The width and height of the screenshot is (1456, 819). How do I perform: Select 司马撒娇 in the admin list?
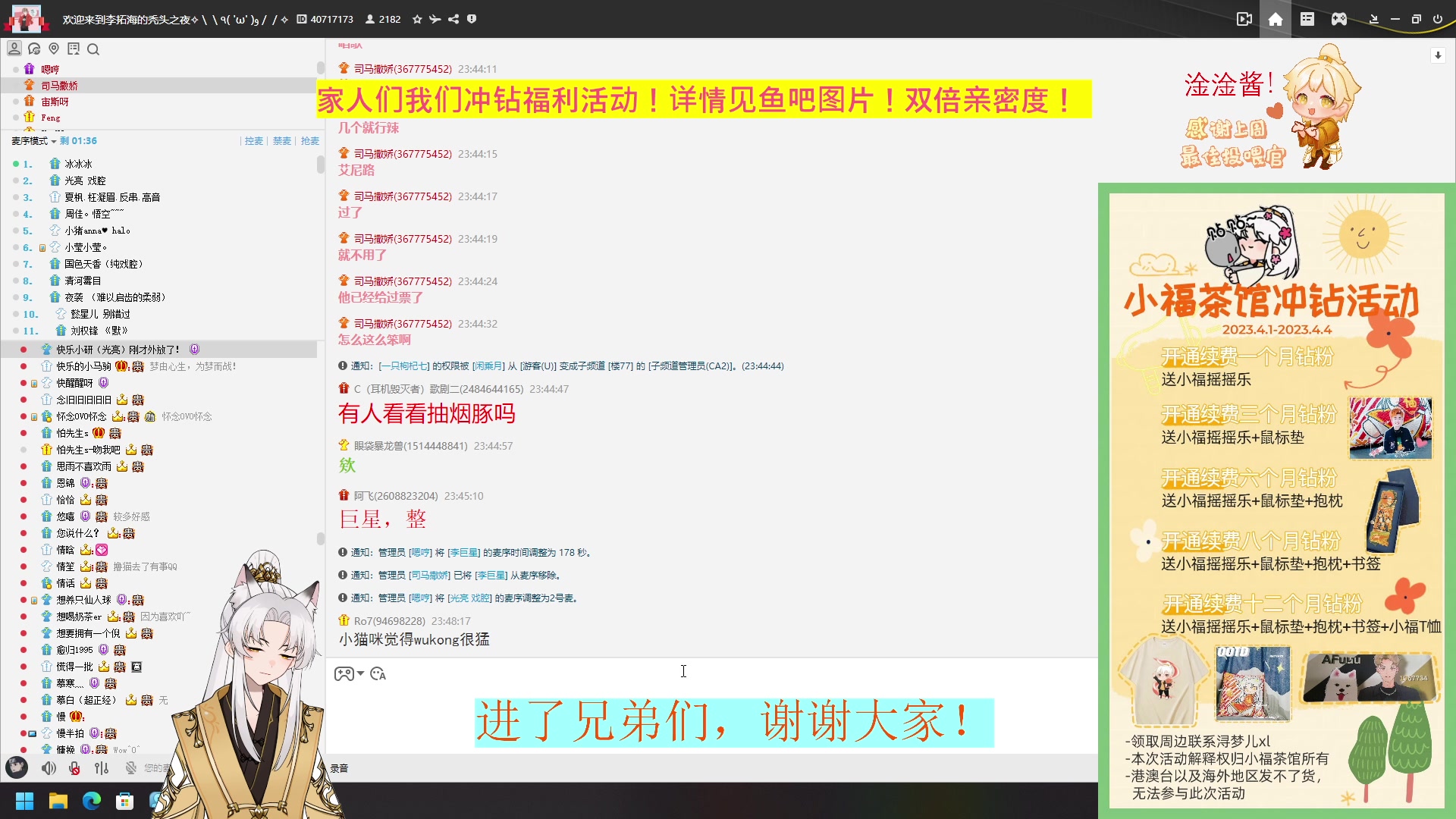pos(59,86)
